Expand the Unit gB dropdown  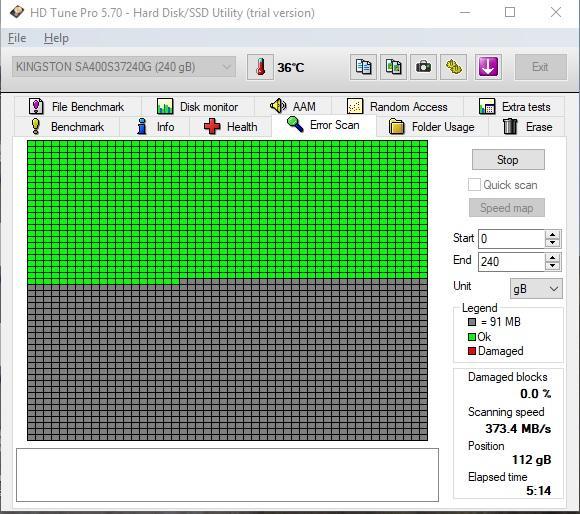[536, 288]
